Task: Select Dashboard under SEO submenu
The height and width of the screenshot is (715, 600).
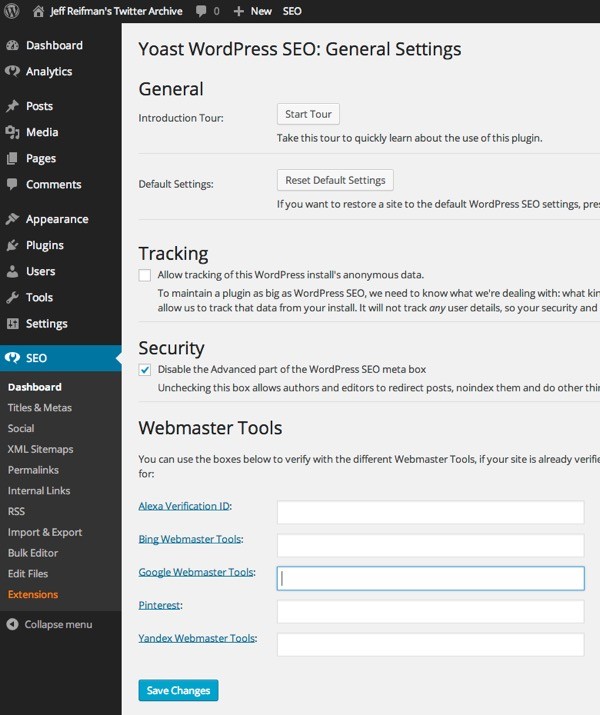Action: point(35,387)
